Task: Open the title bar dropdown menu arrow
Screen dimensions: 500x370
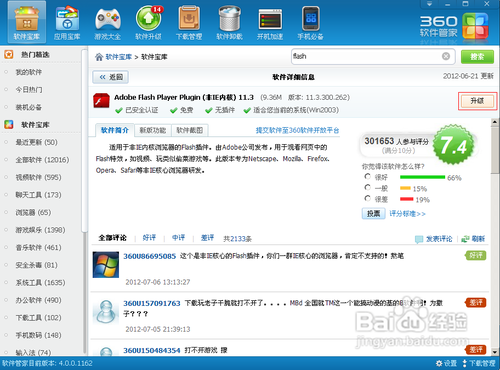Action: [x=429, y=4]
